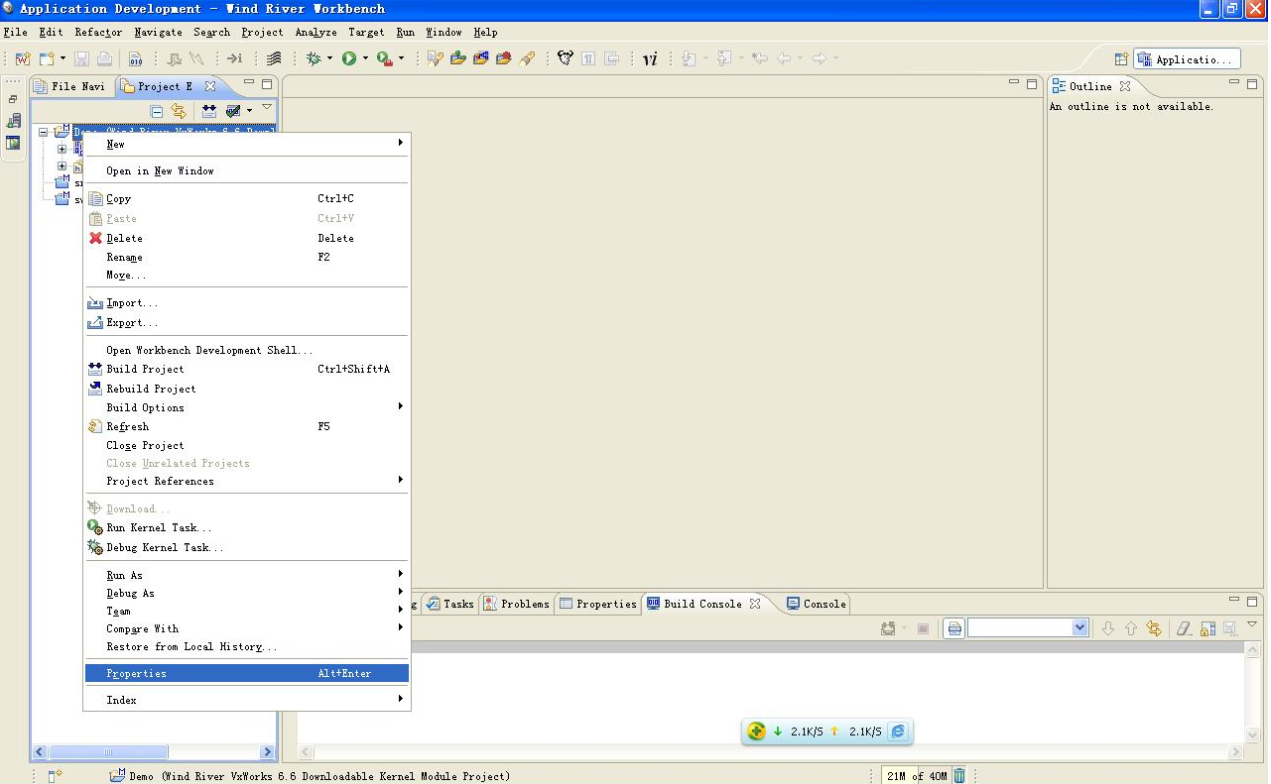Viewport: 1271px width, 784px height.
Task: Select Properties from the context menu
Action: (x=135, y=673)
